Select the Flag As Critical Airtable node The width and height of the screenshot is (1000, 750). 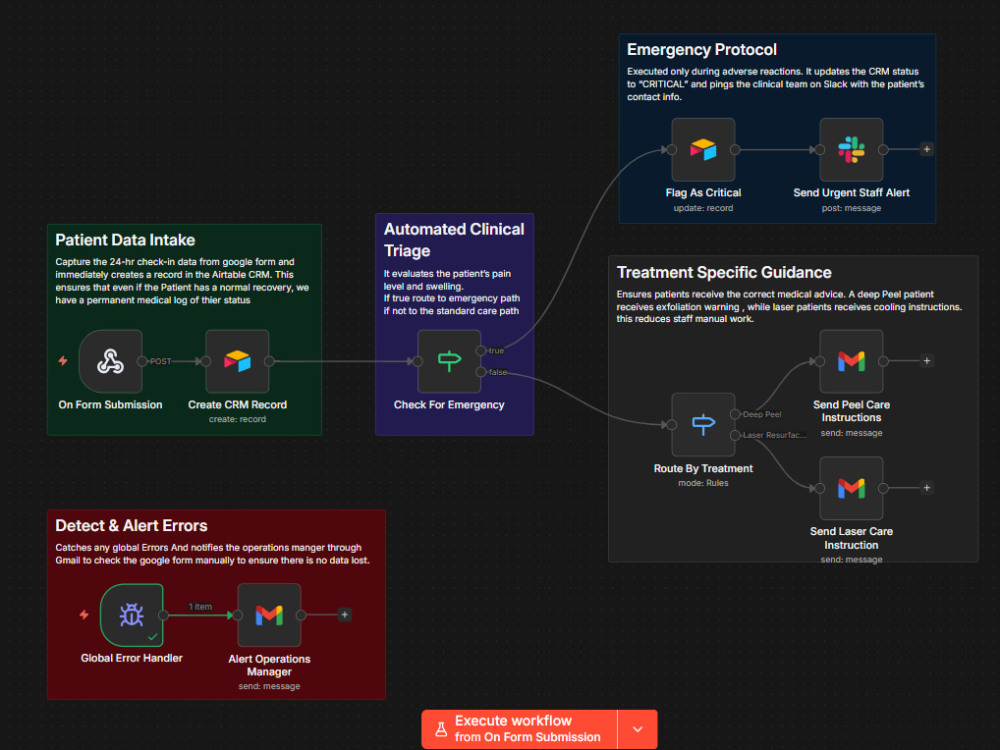click(703, 150)
